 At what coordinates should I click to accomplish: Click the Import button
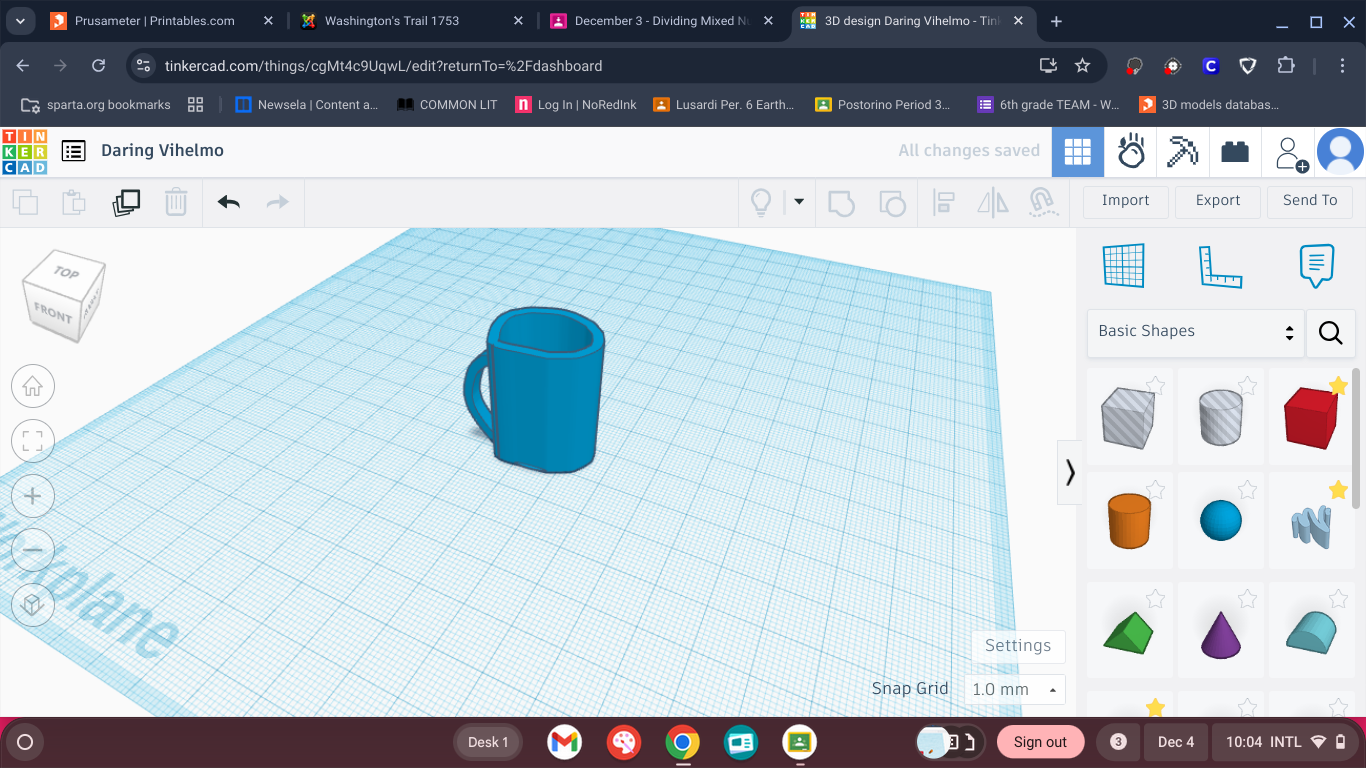pos(1126,201)
